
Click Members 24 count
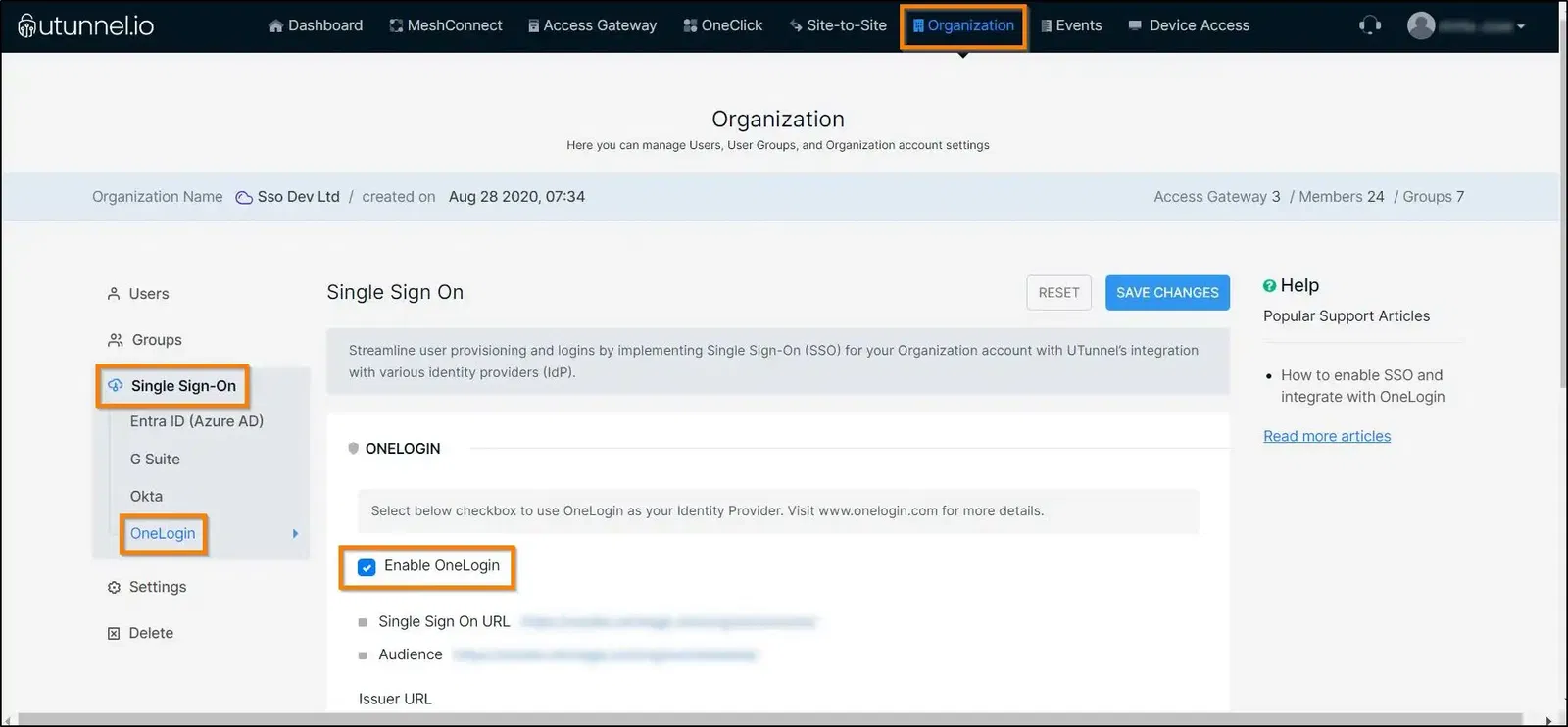tap(1341, 197)
